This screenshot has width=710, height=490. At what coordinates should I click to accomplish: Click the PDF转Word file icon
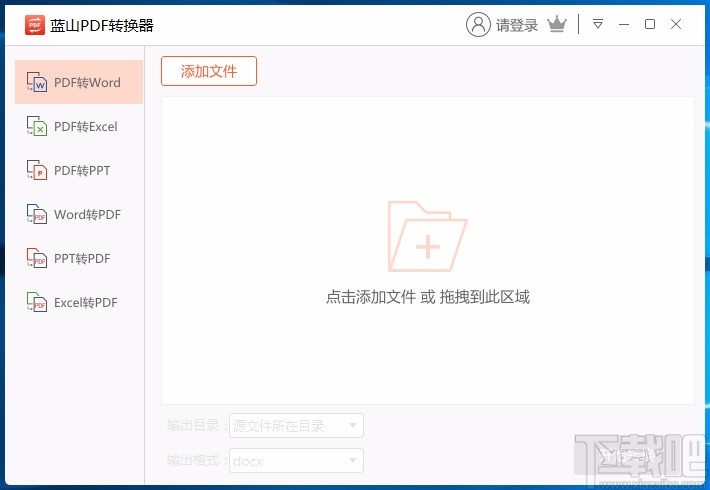click(37, 82)
